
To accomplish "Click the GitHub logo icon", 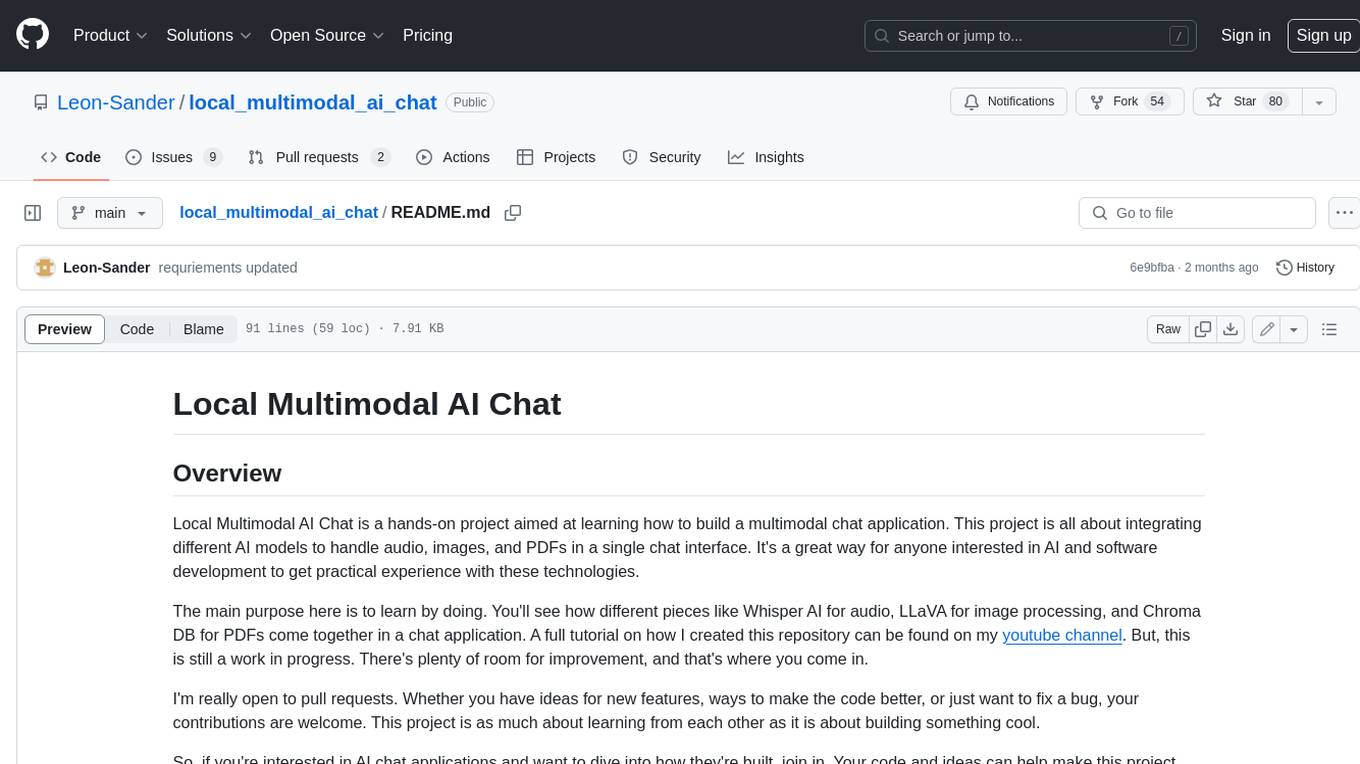I will 32,35.
